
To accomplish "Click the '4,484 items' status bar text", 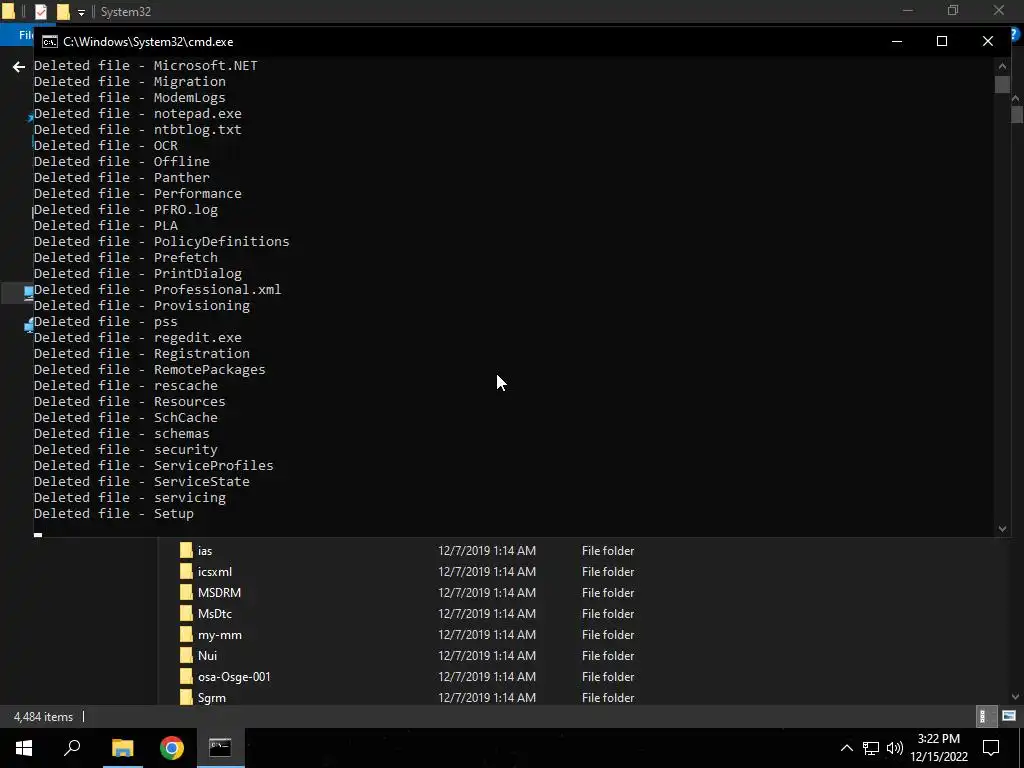I will (43, 716).
